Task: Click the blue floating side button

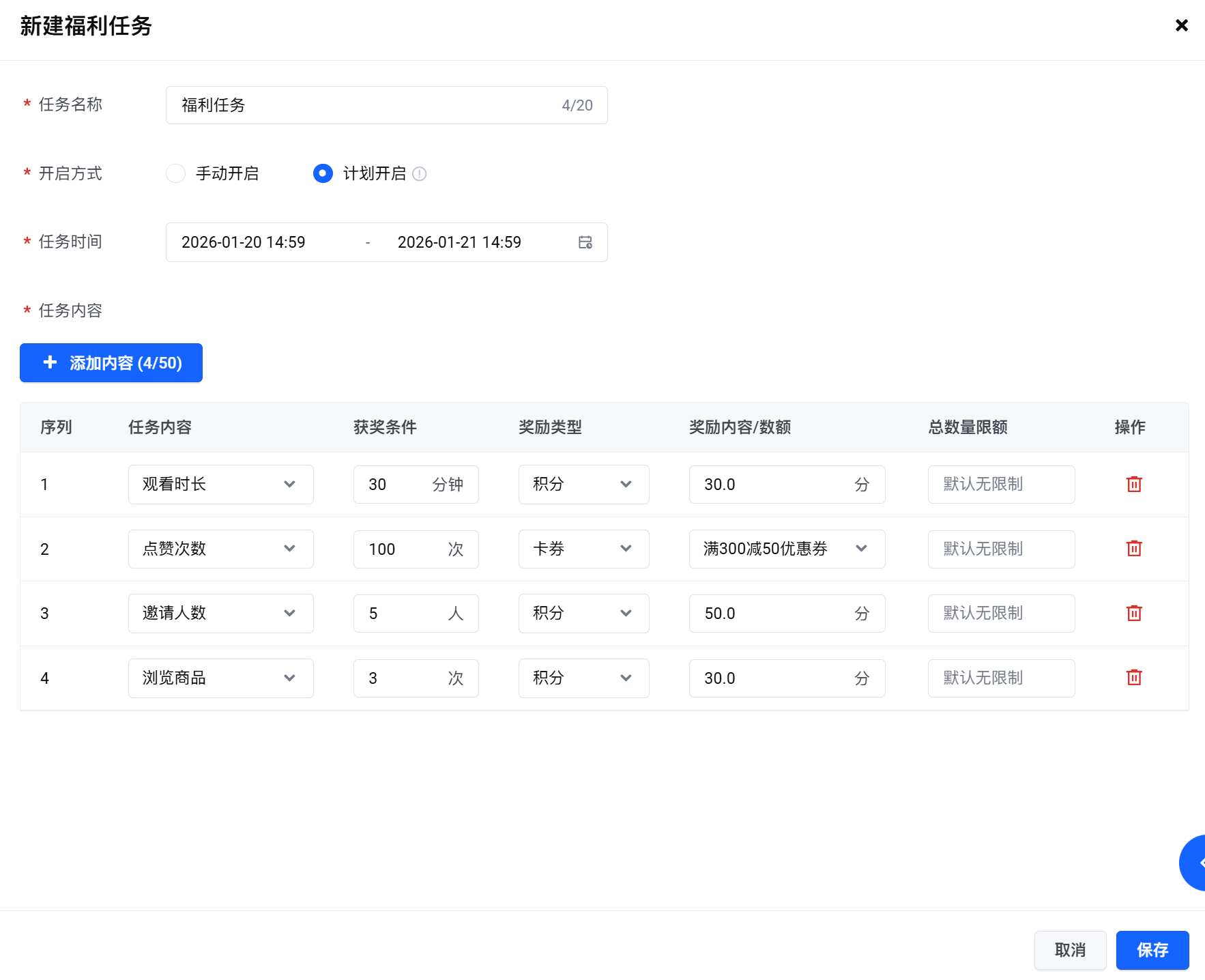Action: (x=1193, y=863)
